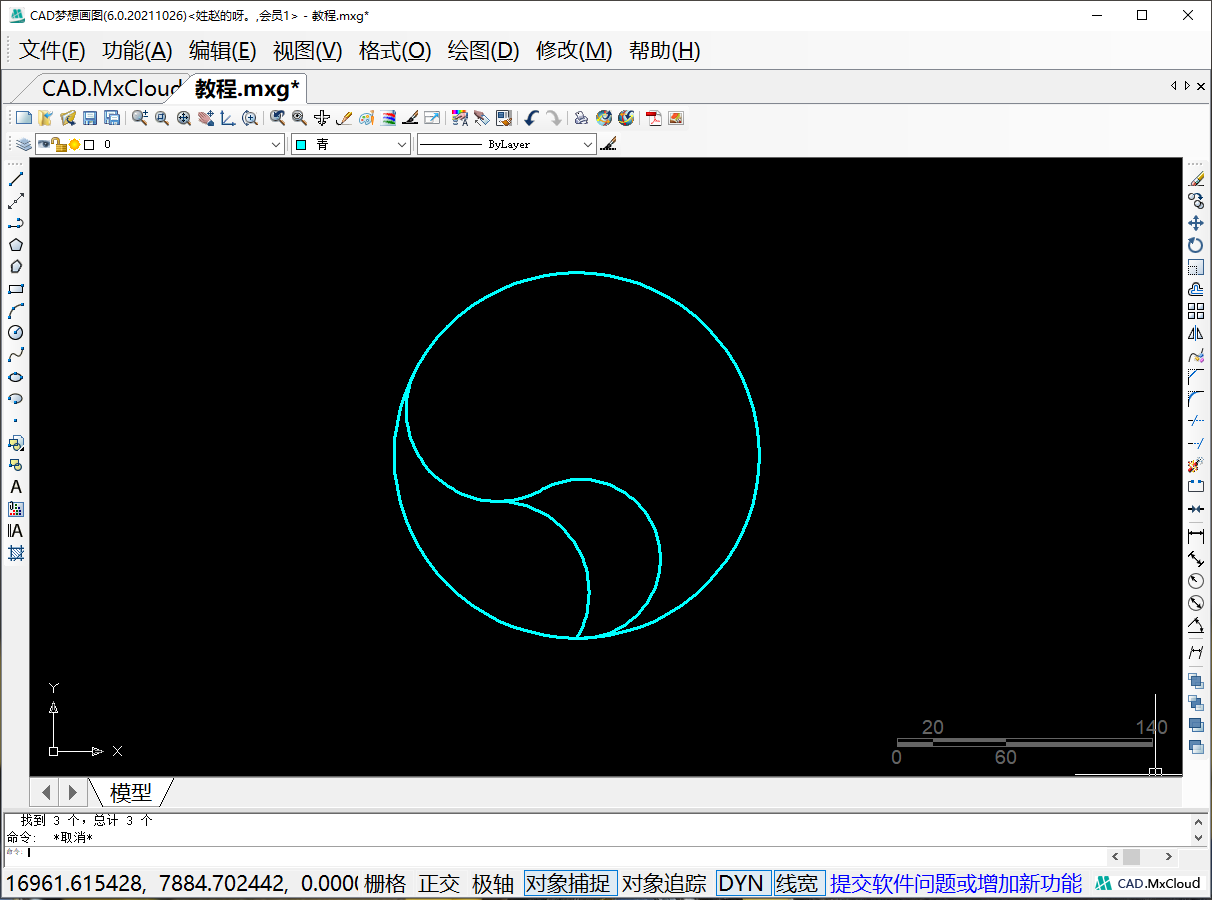
Task: Click the Print icon
Action: (581, 118)
